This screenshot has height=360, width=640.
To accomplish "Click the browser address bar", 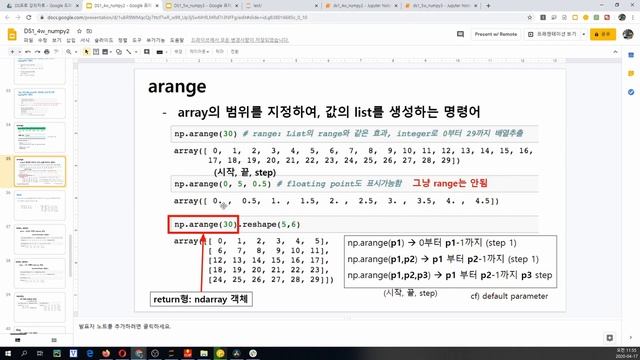I will pos(282,18).
